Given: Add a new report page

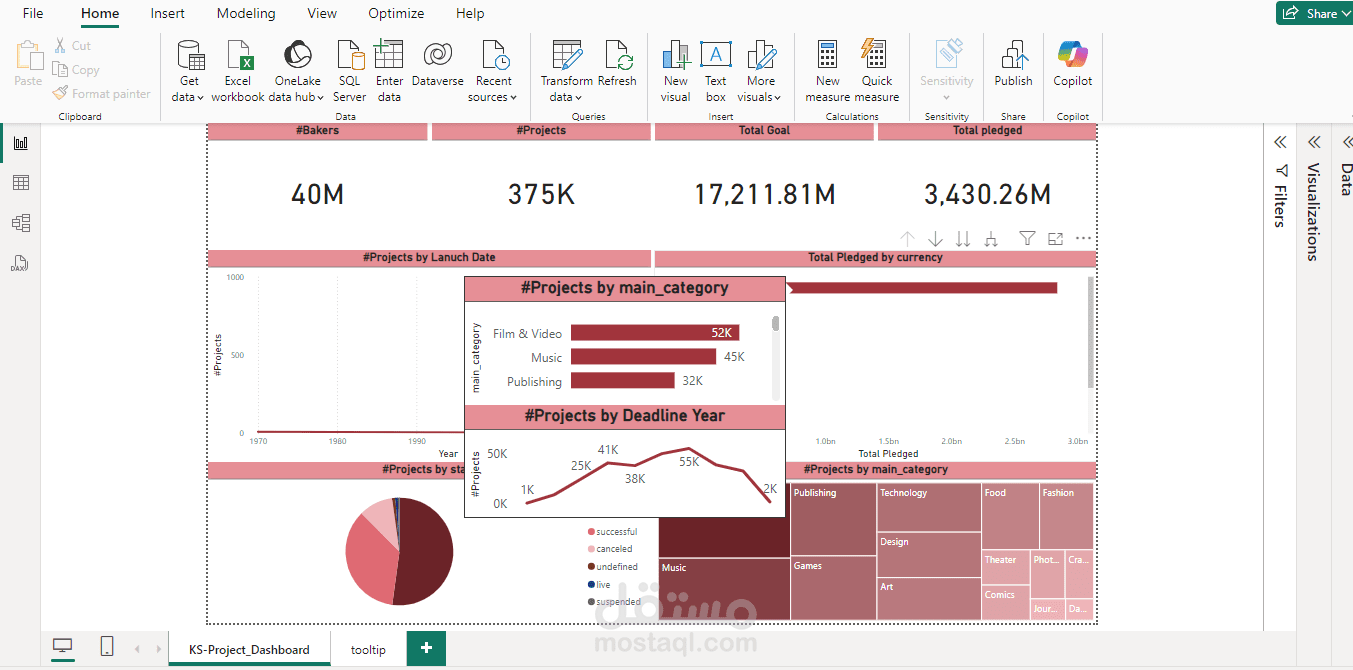Looking at the screenshot, I should click(x=426, y=649).
